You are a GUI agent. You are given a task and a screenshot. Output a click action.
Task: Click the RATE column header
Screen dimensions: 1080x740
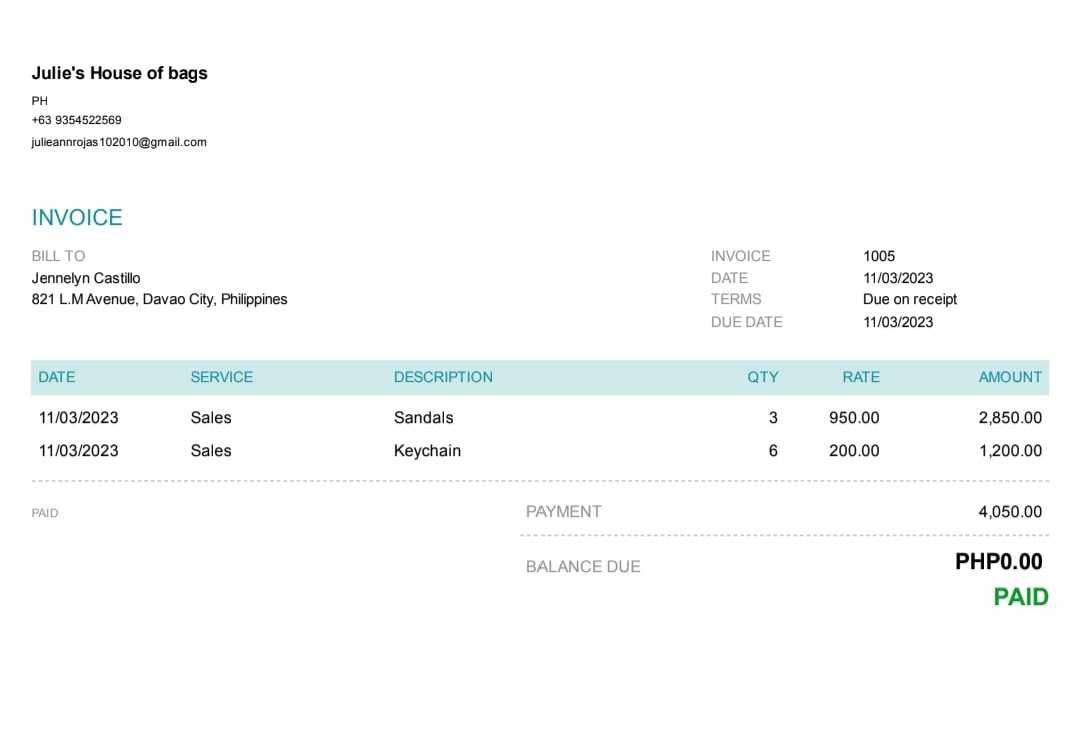point(861,377)
